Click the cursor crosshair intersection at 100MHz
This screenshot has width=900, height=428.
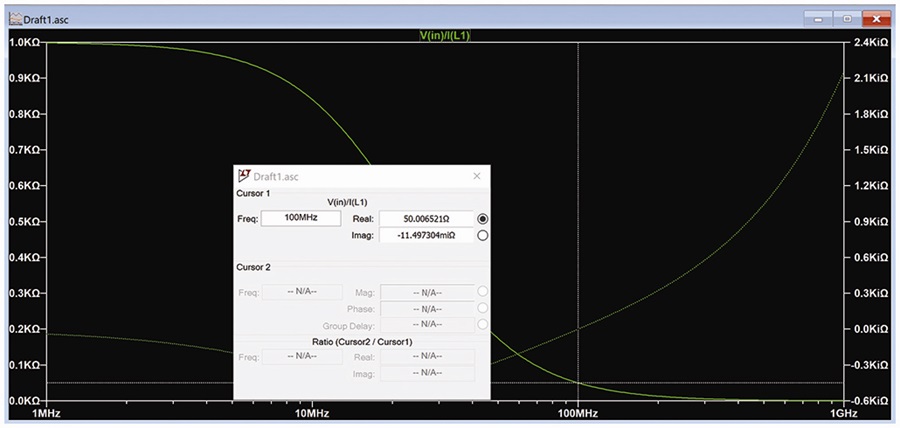[578, 383]
